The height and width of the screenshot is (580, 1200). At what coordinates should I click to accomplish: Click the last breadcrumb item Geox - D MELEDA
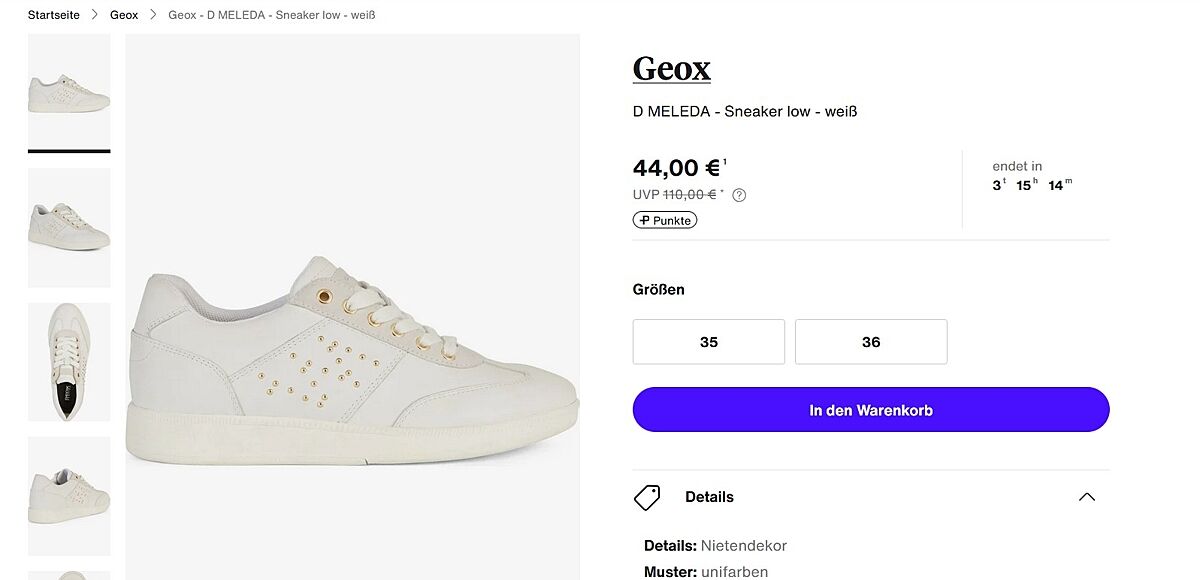[272, 15]
